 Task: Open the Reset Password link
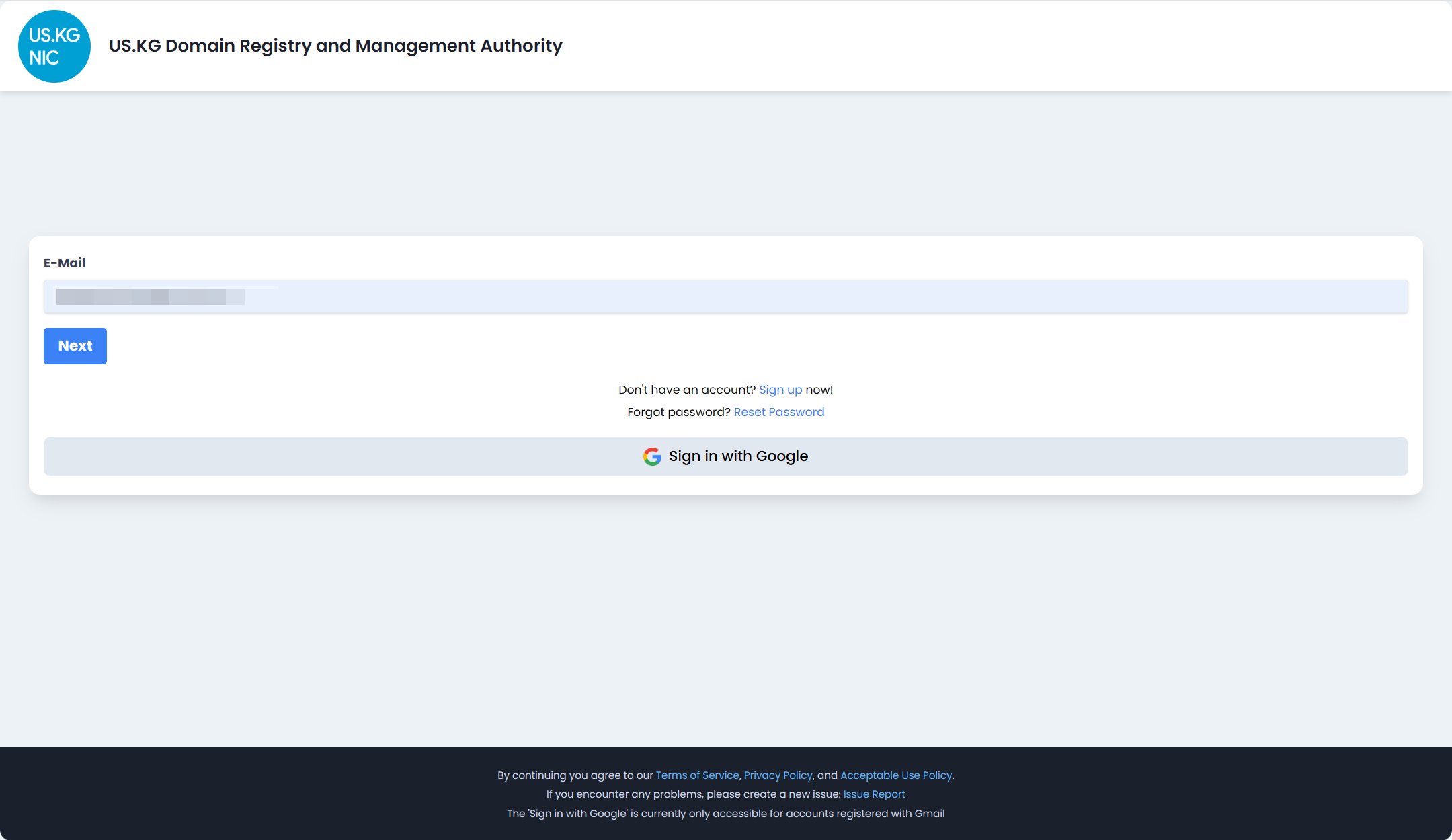tap(779, 412)
